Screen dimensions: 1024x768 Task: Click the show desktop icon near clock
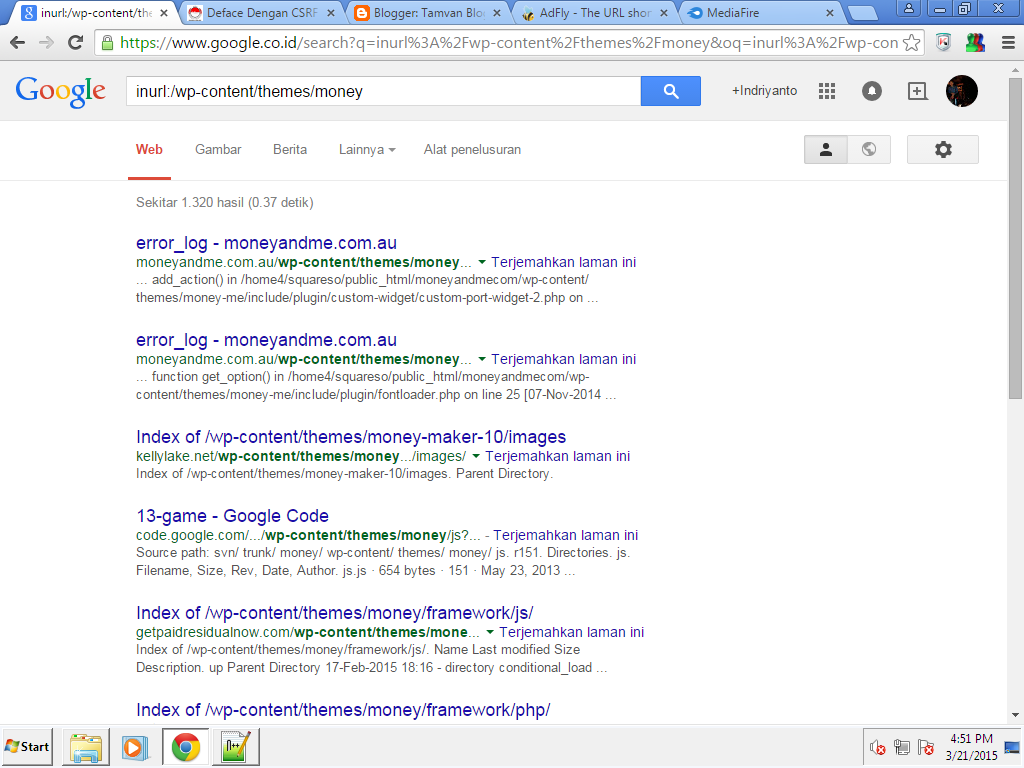coord(1012,747)
